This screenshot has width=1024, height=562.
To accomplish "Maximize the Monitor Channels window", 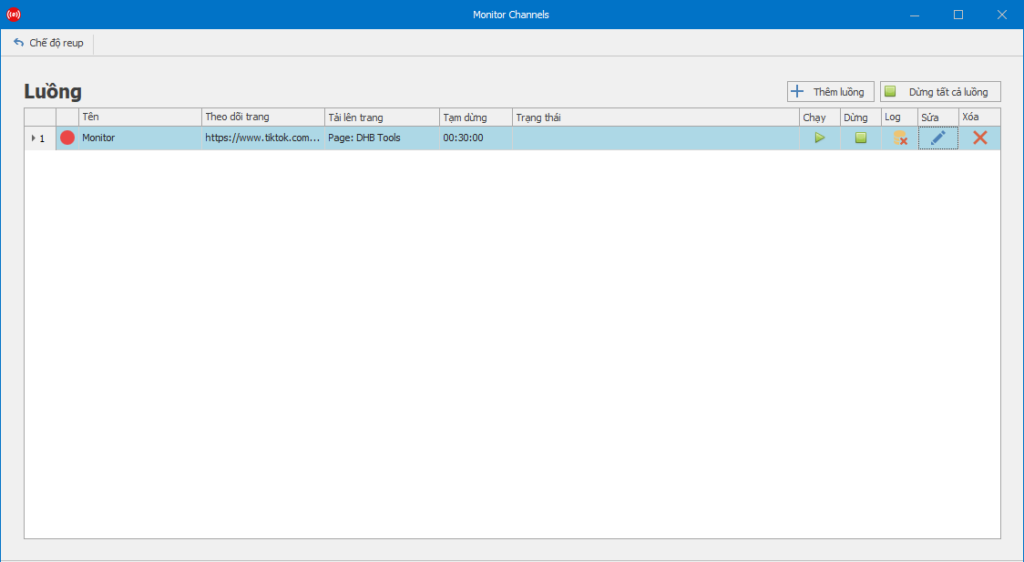I will click(x=958, y=15).
